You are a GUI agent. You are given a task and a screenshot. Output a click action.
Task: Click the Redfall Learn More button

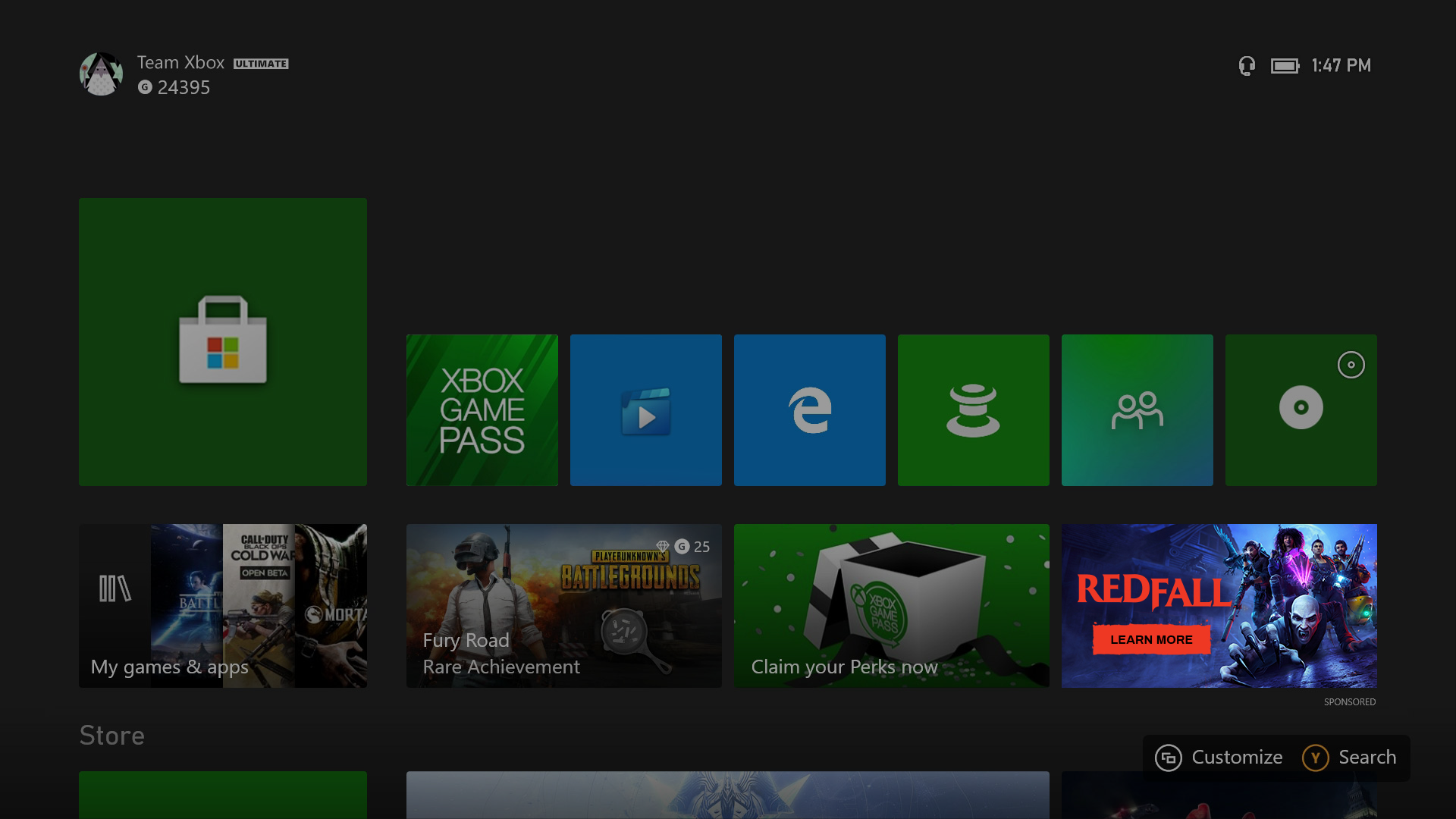(x=1151, y=639)
